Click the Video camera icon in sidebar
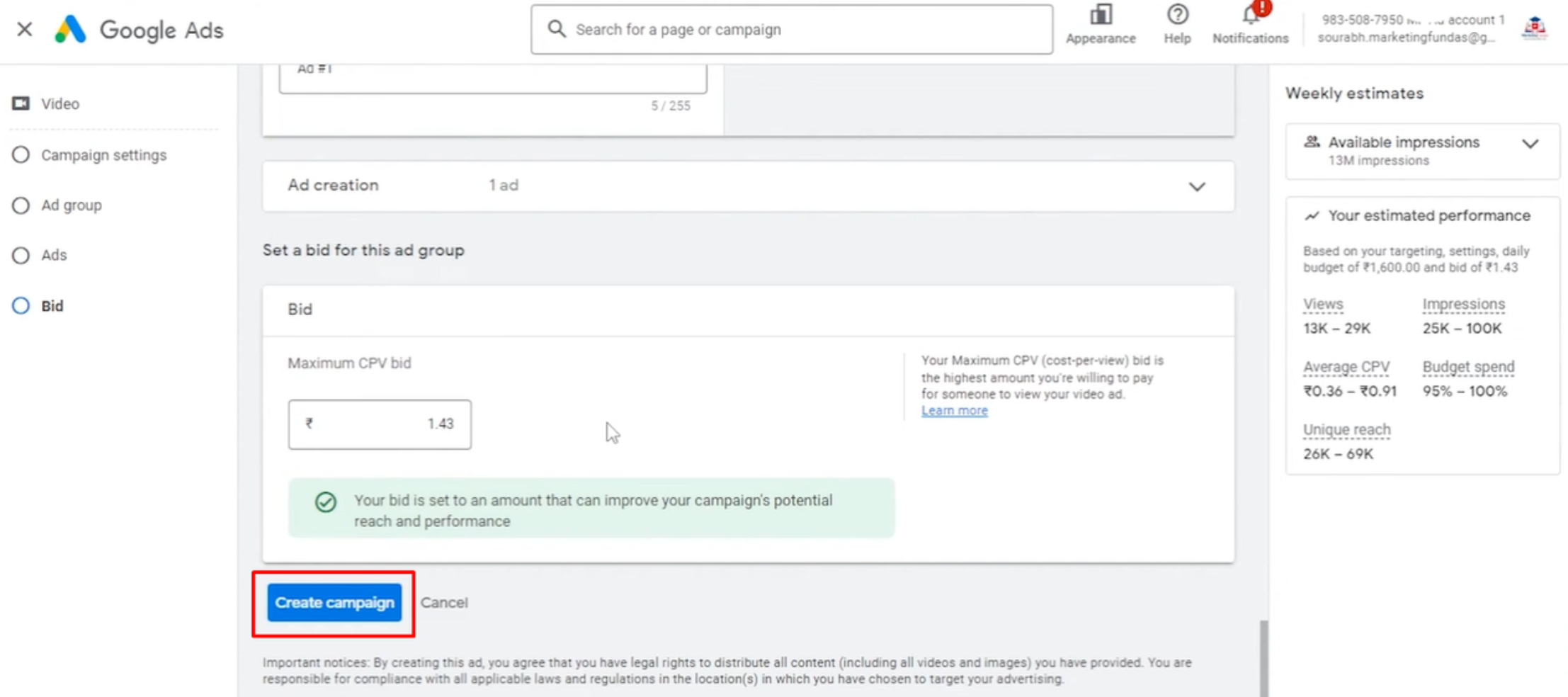This screenshot has height=697, width=1568. tap(21, 103)
